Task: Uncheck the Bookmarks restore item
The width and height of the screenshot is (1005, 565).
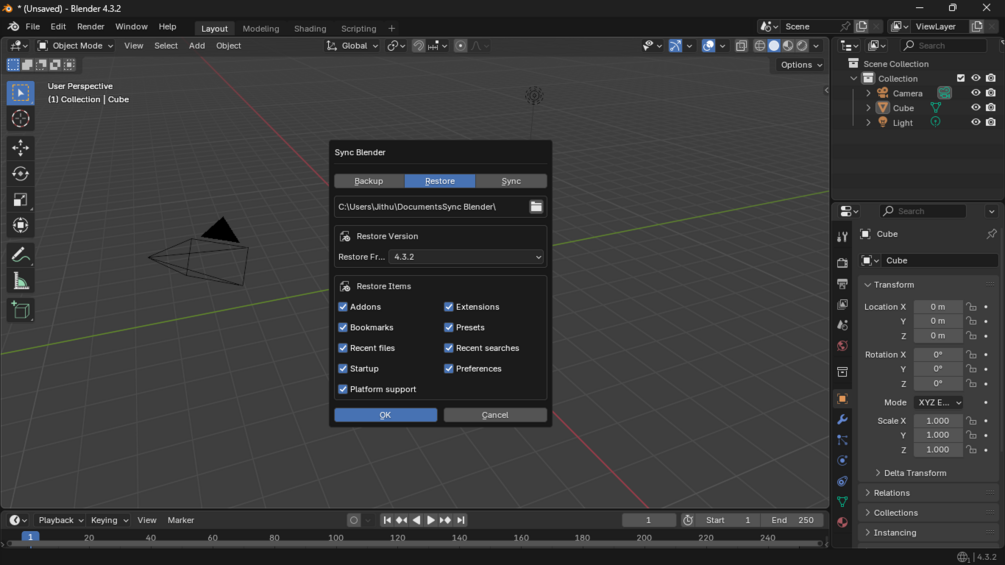Action: click(343, 327)
